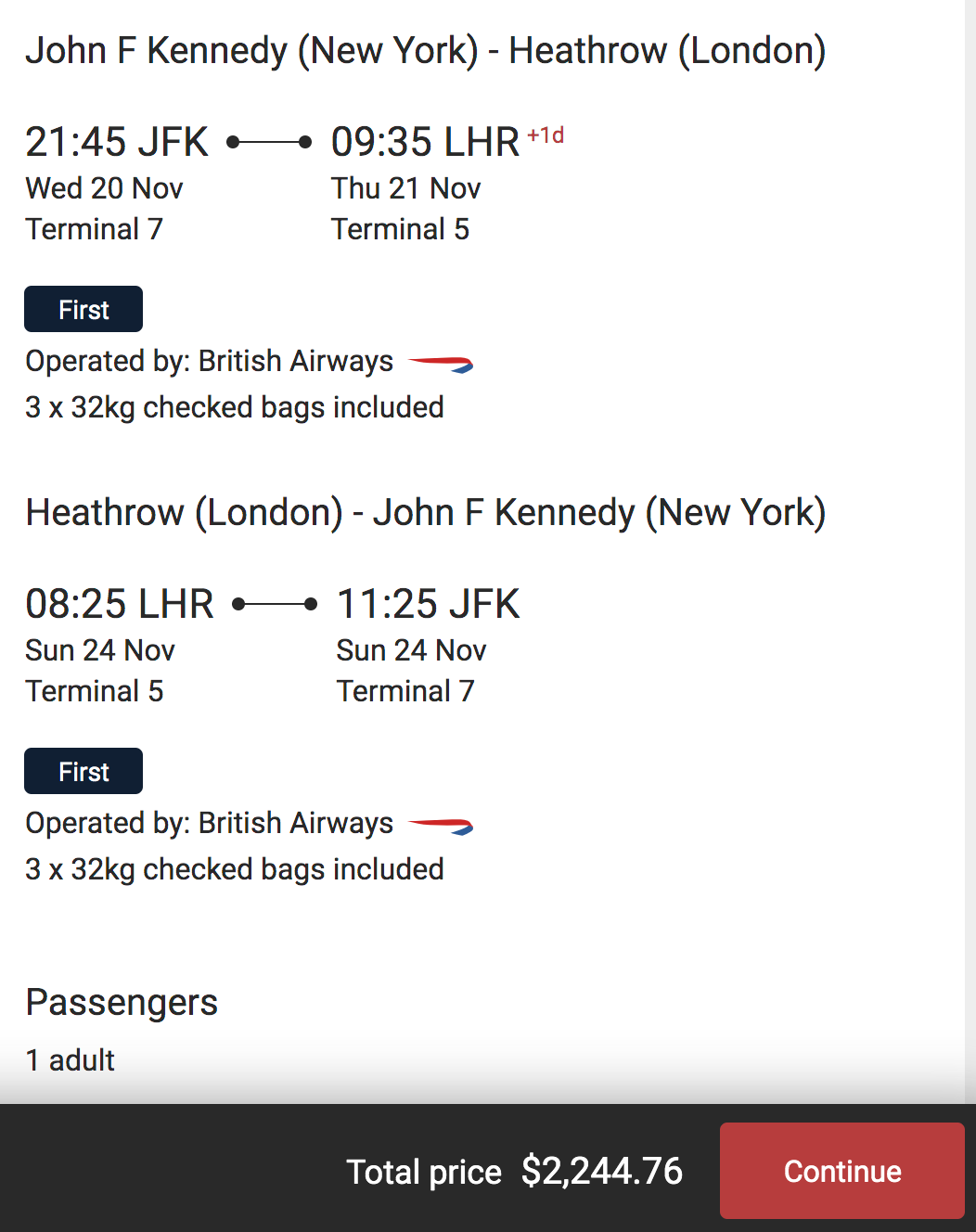976x1232 pixels.
Task: Click the return flight route arrow line
Action: 275,604
